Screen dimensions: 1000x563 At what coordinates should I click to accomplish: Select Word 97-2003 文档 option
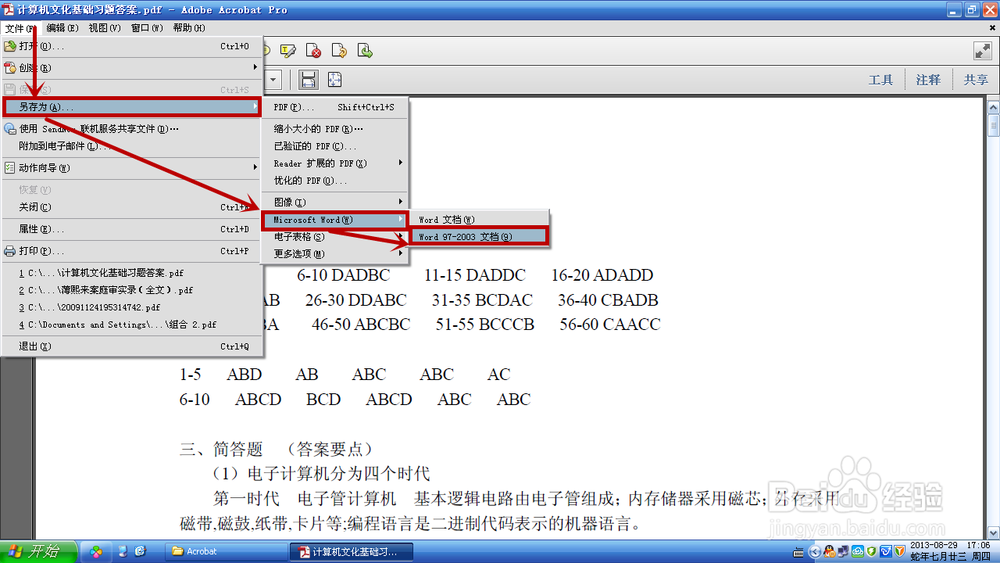[x=479, y=237]
